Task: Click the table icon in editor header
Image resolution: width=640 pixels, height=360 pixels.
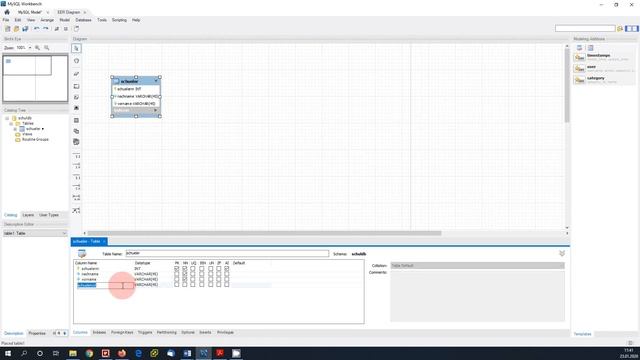Action: pos(82,253)
